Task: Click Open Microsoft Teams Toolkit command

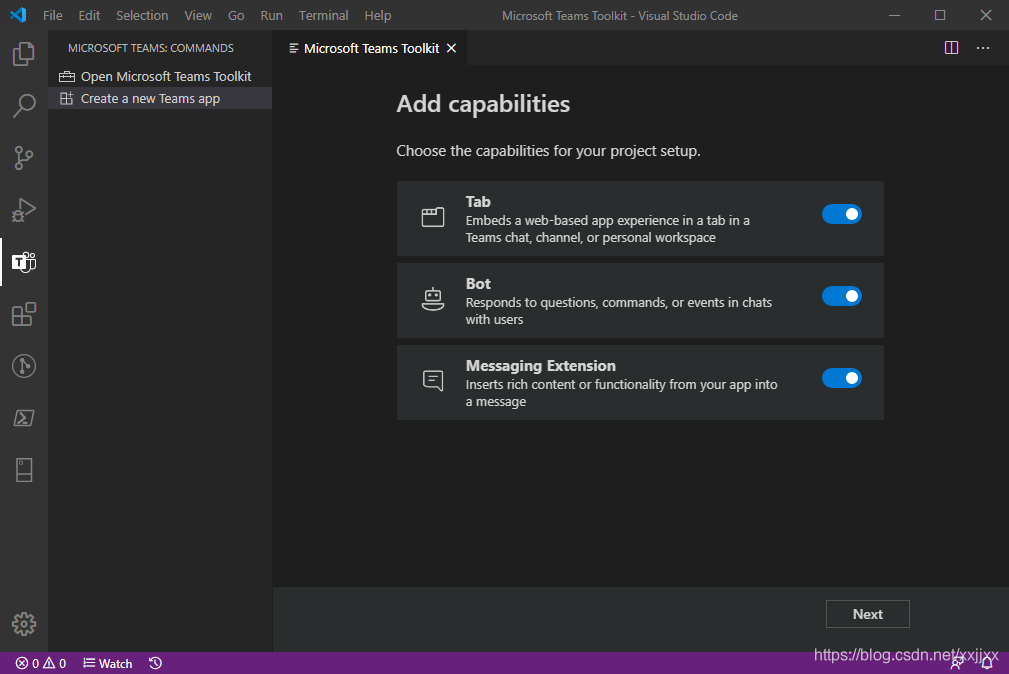Action: click(160, 77)
